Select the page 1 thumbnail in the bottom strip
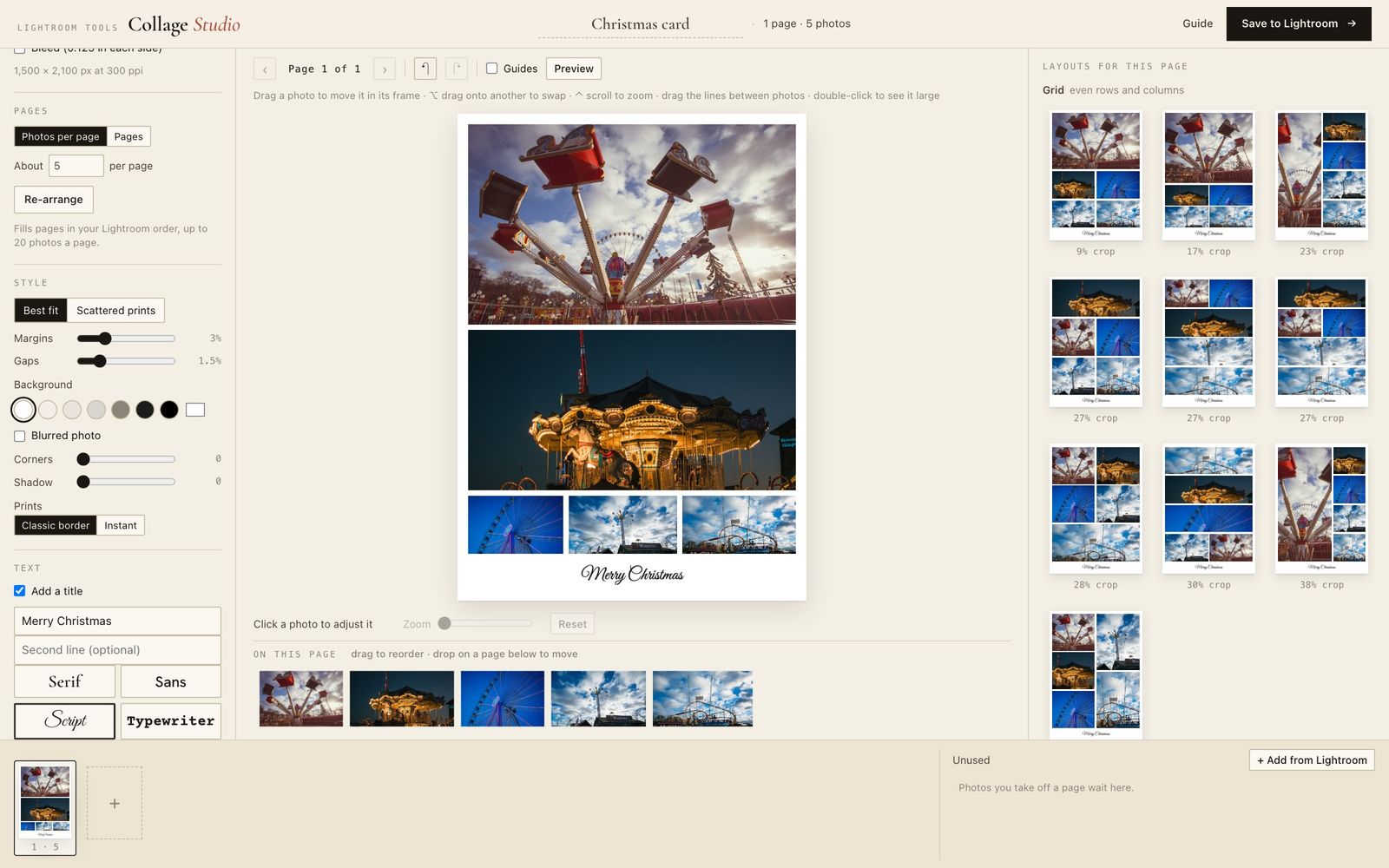The image size is (1389, 868). [45, 808]
